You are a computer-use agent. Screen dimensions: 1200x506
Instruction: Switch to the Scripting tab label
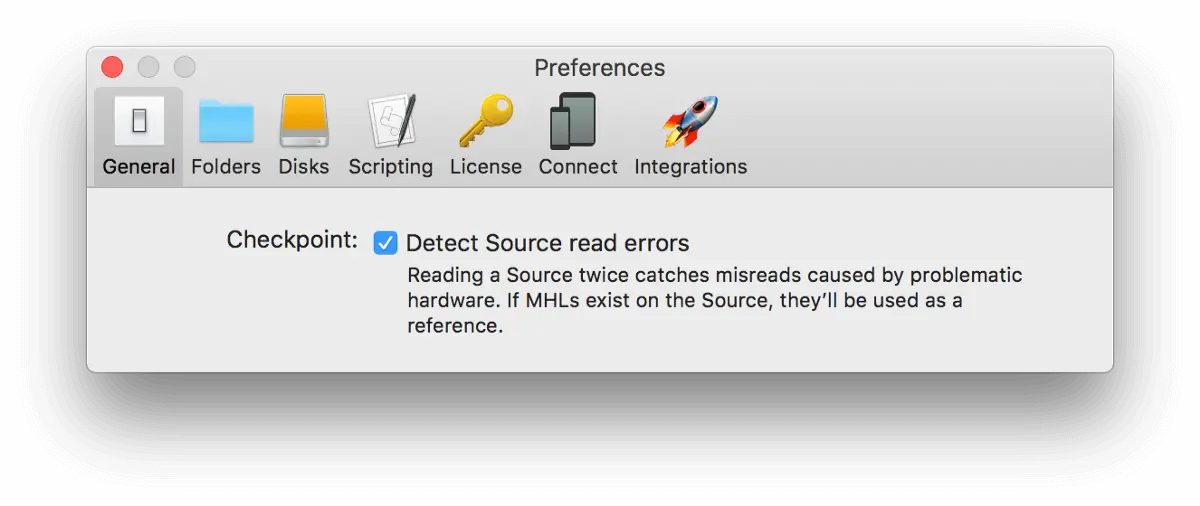pos(391,167)
